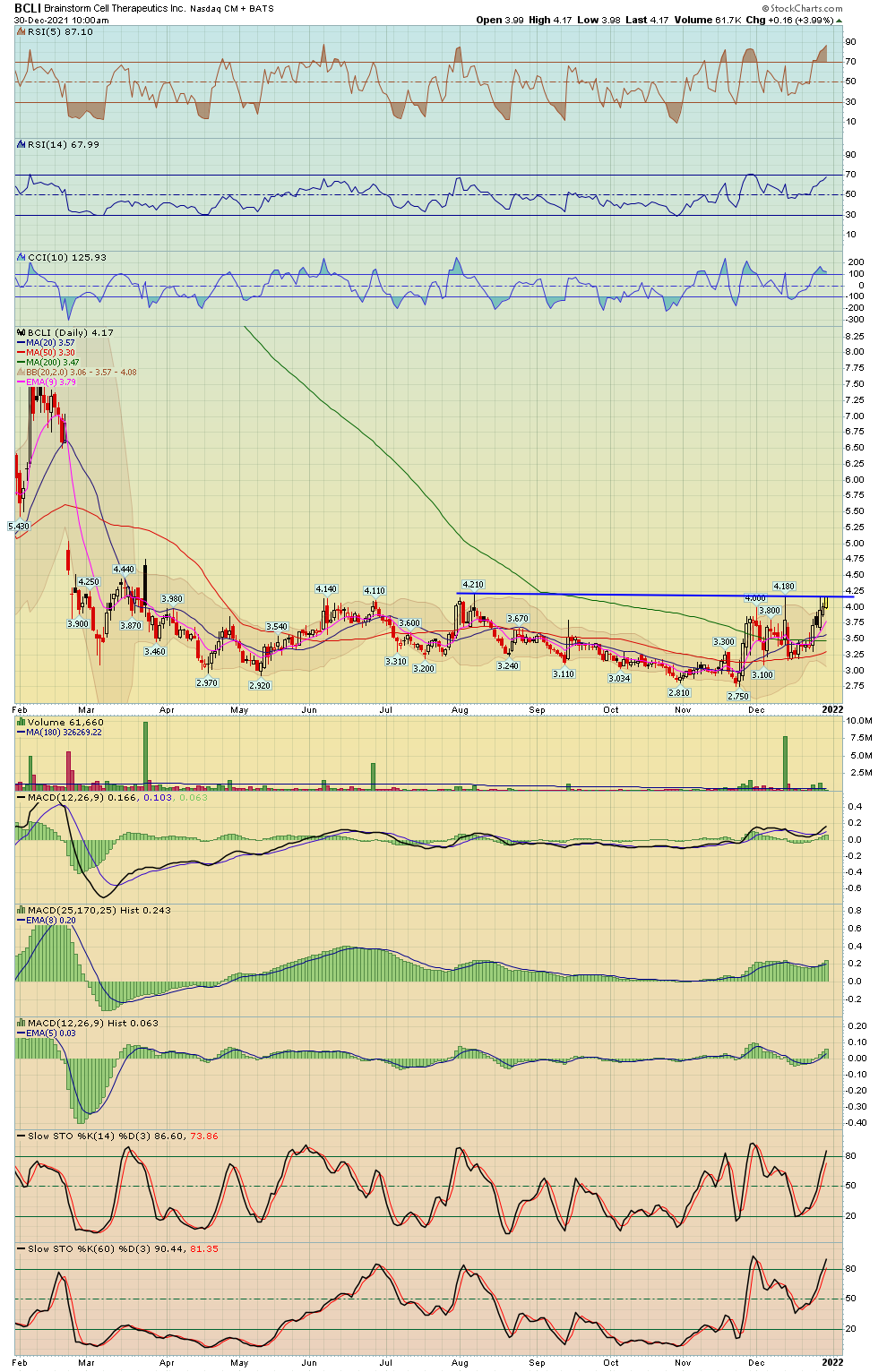Click candlestick icon beside BCLI (Daily)

tap(22, 332)
